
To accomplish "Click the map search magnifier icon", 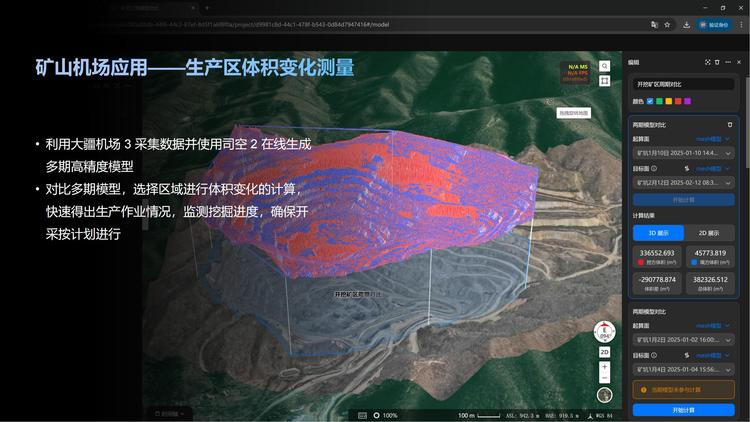I will click(605, 66).
